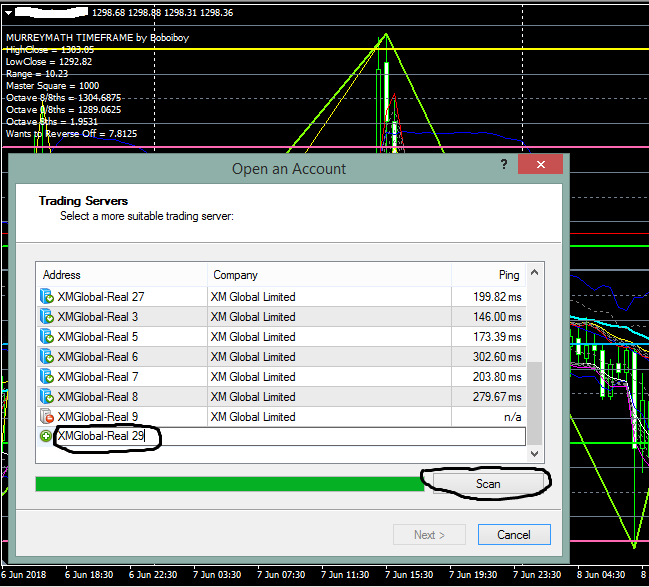Click the MURREYMATH TIMEFRAME indicator label on chart
Viewport: 649px width, 587px height.
pyautogui.click(x=97, y=38)
